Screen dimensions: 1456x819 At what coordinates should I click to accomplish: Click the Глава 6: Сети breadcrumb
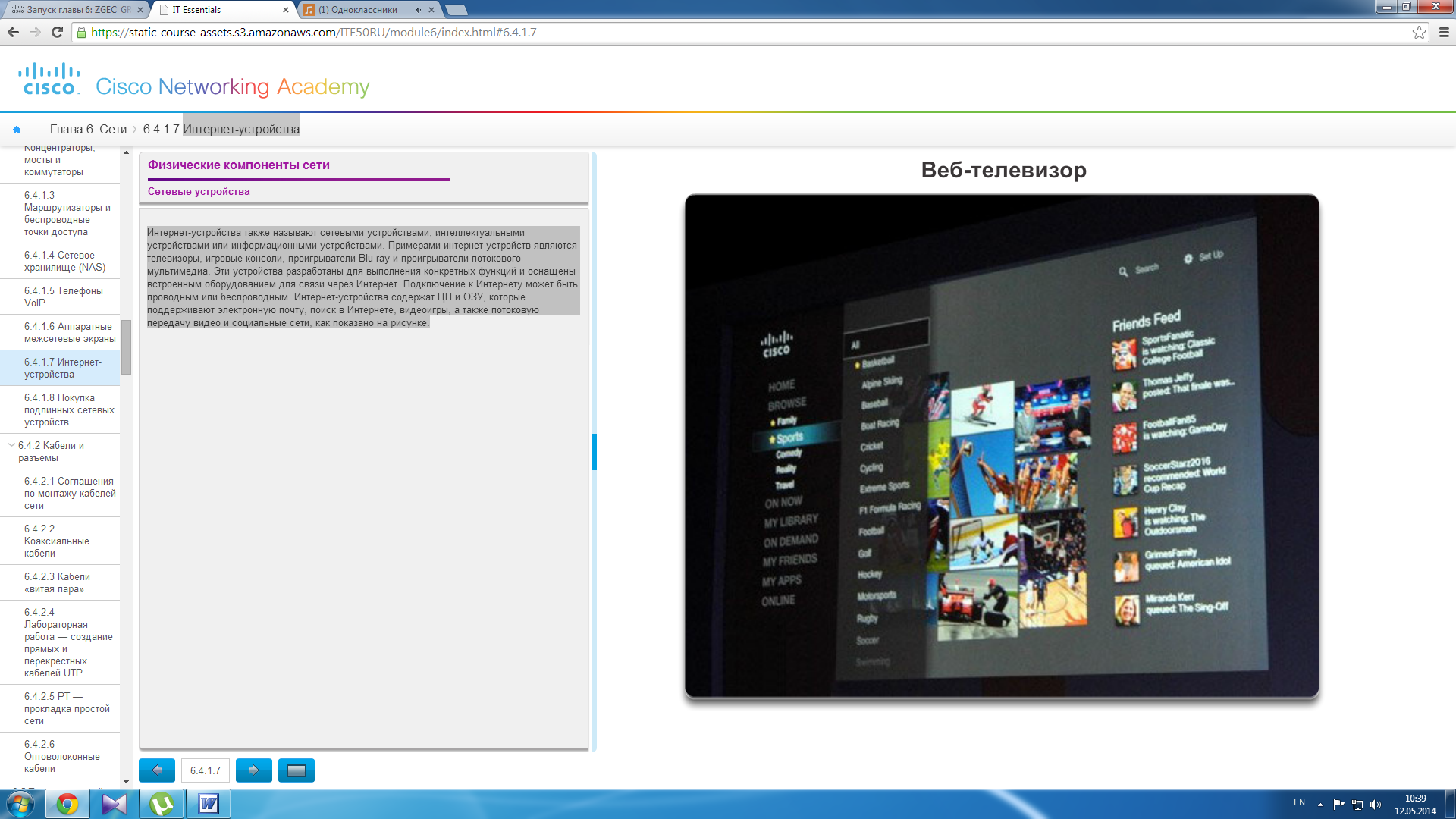pos(88,130)
